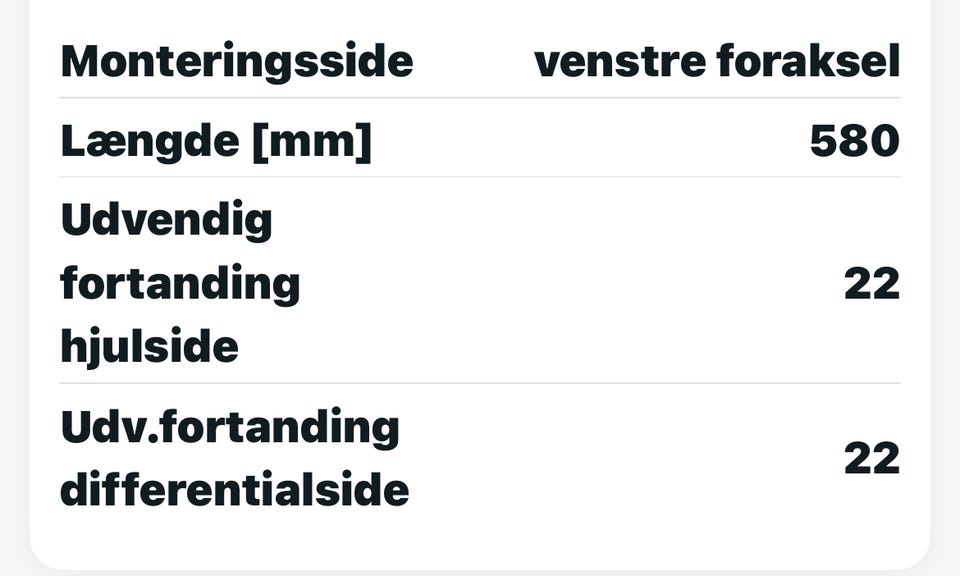Click 'fortanding' above 'hjulside'
This screenshot has height=576, width=960.
pyautogui.click(x=180, y=284)
